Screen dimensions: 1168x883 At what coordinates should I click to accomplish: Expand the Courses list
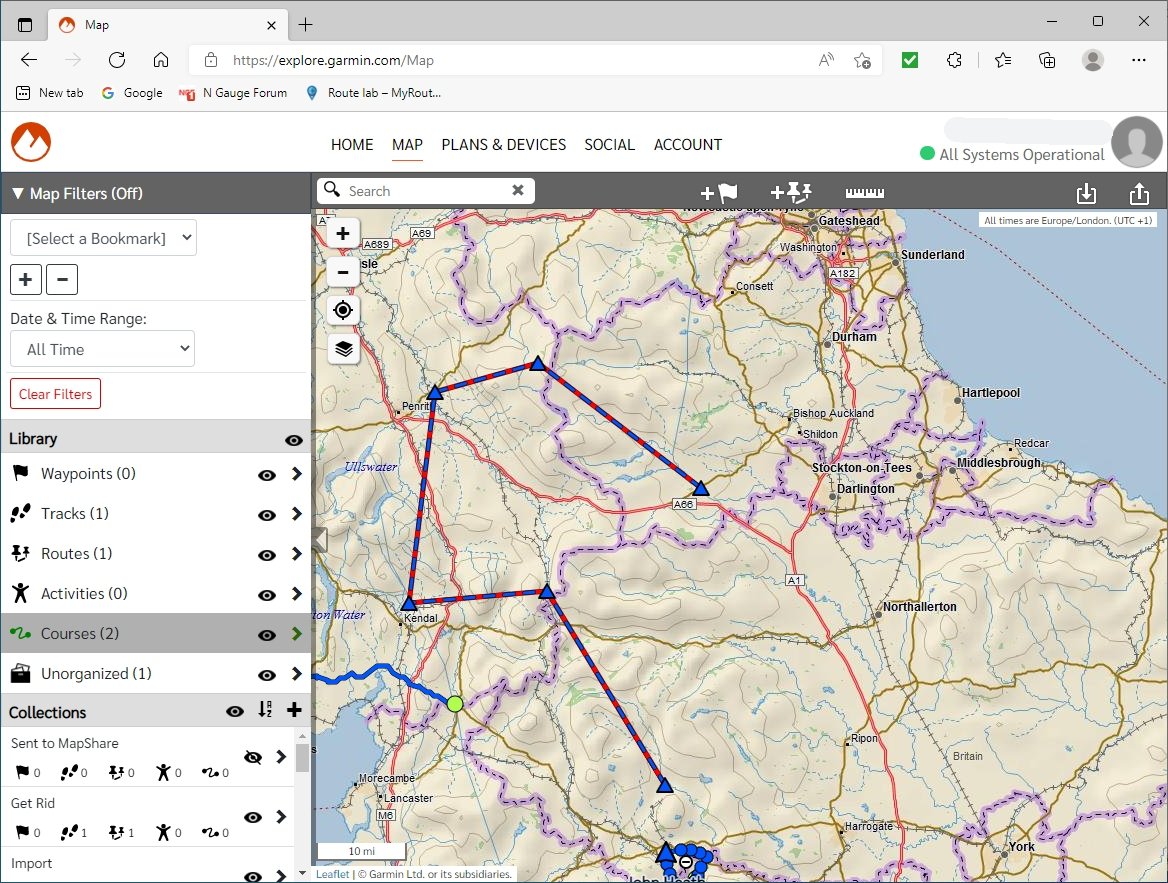click(x=297, y=634)
